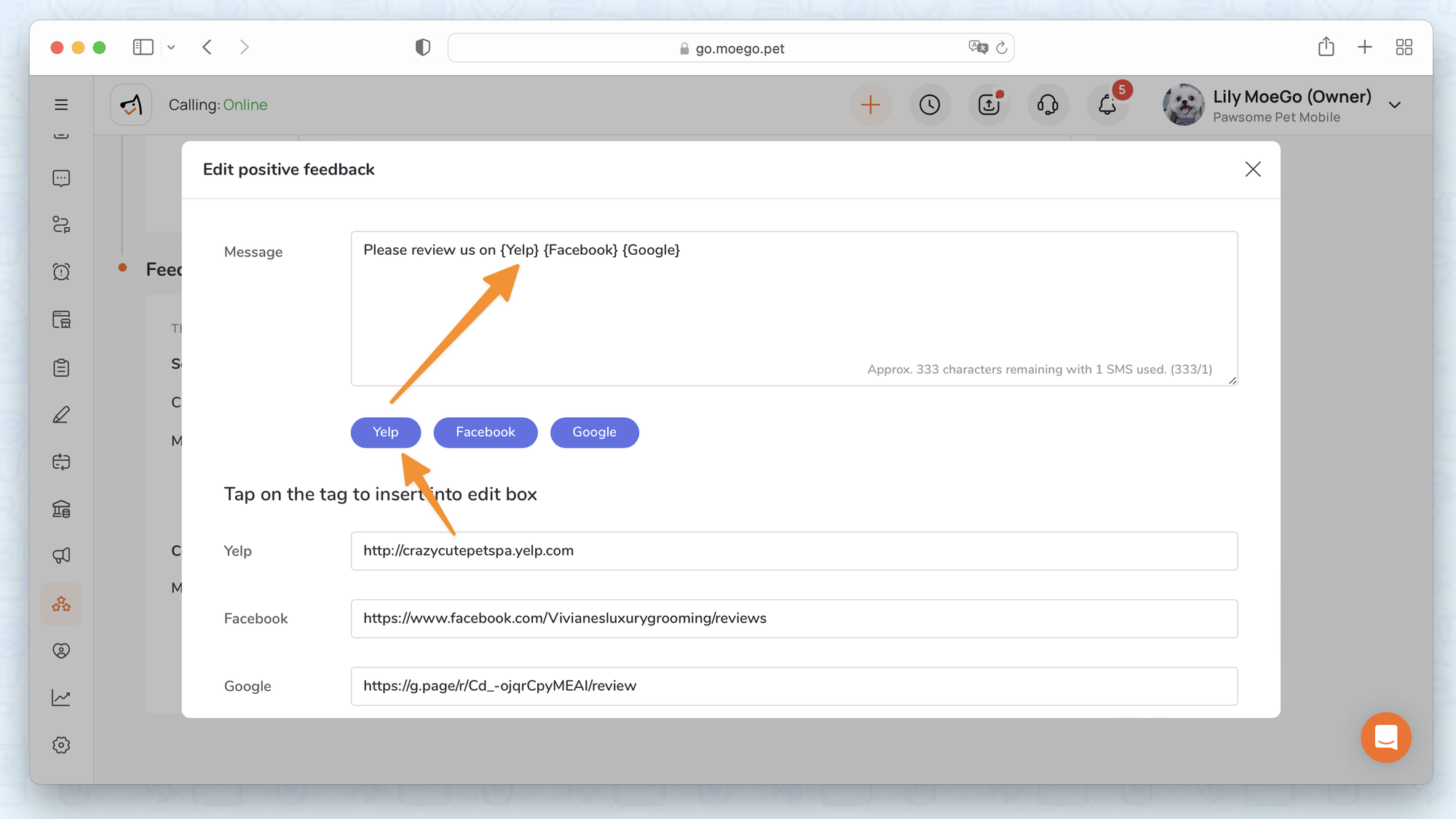Open the reminder alarm clock sidebar icon
The image size is (1456, 819).
coord(61,272)
